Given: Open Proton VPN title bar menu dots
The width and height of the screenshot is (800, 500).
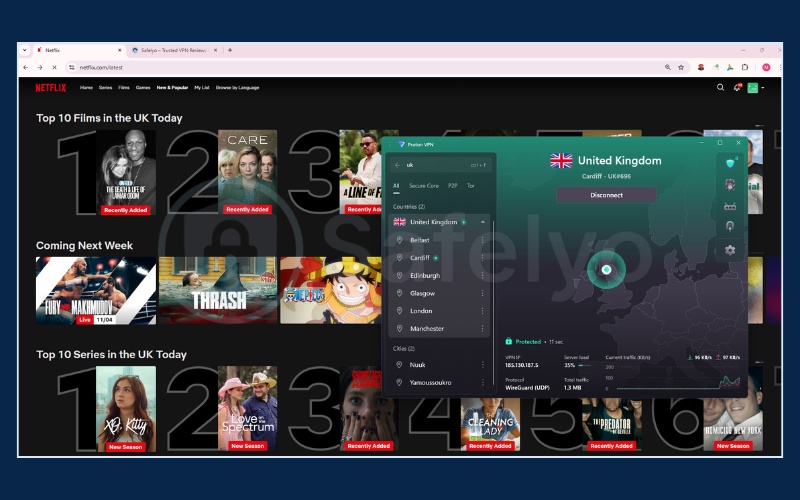Looking at the screenshot, I should point(390,144).
